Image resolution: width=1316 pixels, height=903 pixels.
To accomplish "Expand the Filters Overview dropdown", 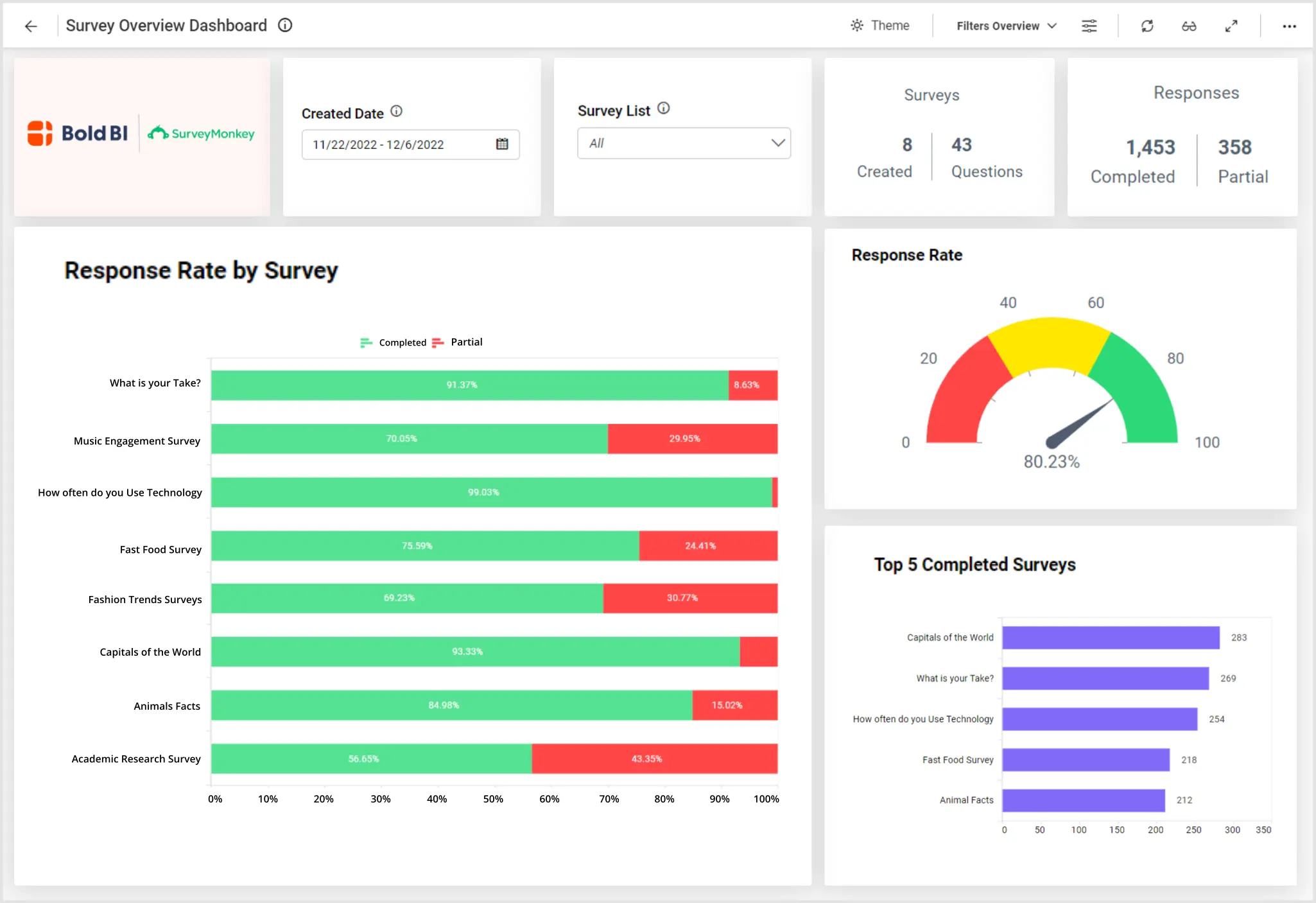I will pos(1006,26).
